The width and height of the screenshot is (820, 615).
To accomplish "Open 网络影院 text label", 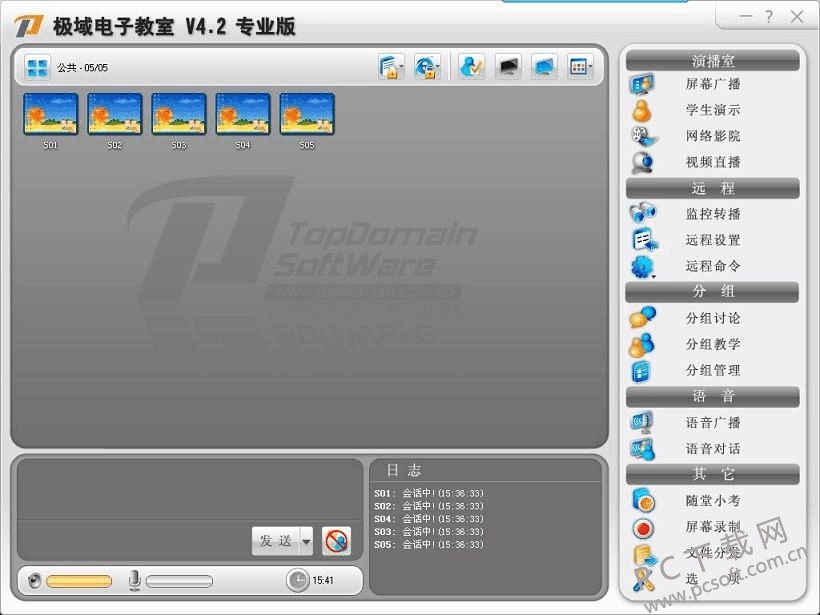I will (713, 136).
